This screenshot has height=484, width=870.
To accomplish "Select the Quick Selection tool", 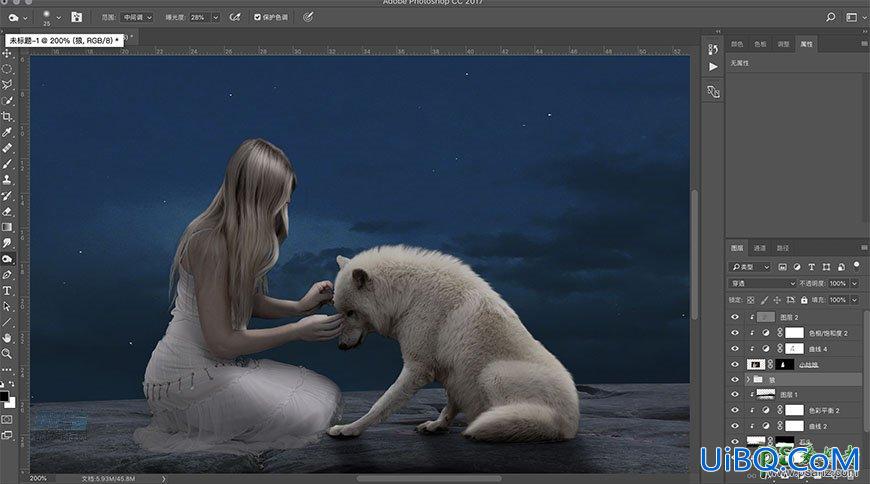I will coord(7,100).
